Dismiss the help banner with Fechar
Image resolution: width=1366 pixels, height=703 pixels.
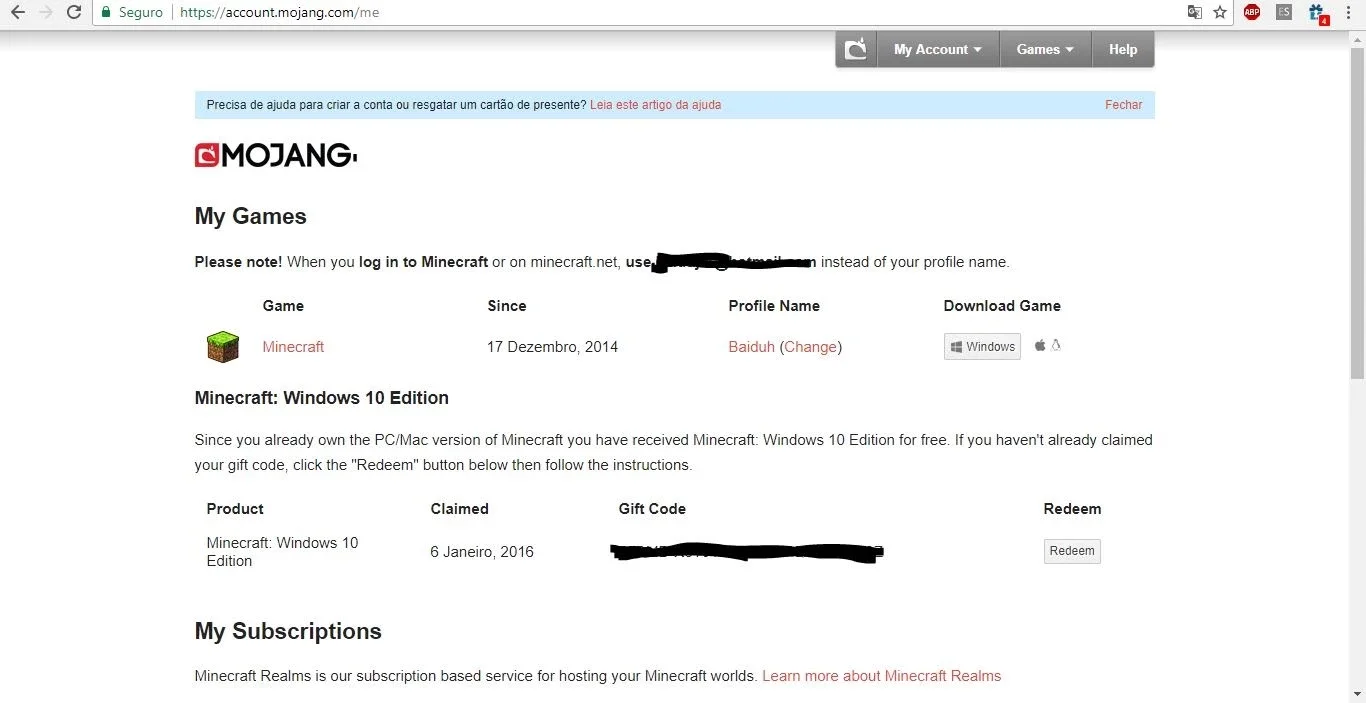[1123, 105]
